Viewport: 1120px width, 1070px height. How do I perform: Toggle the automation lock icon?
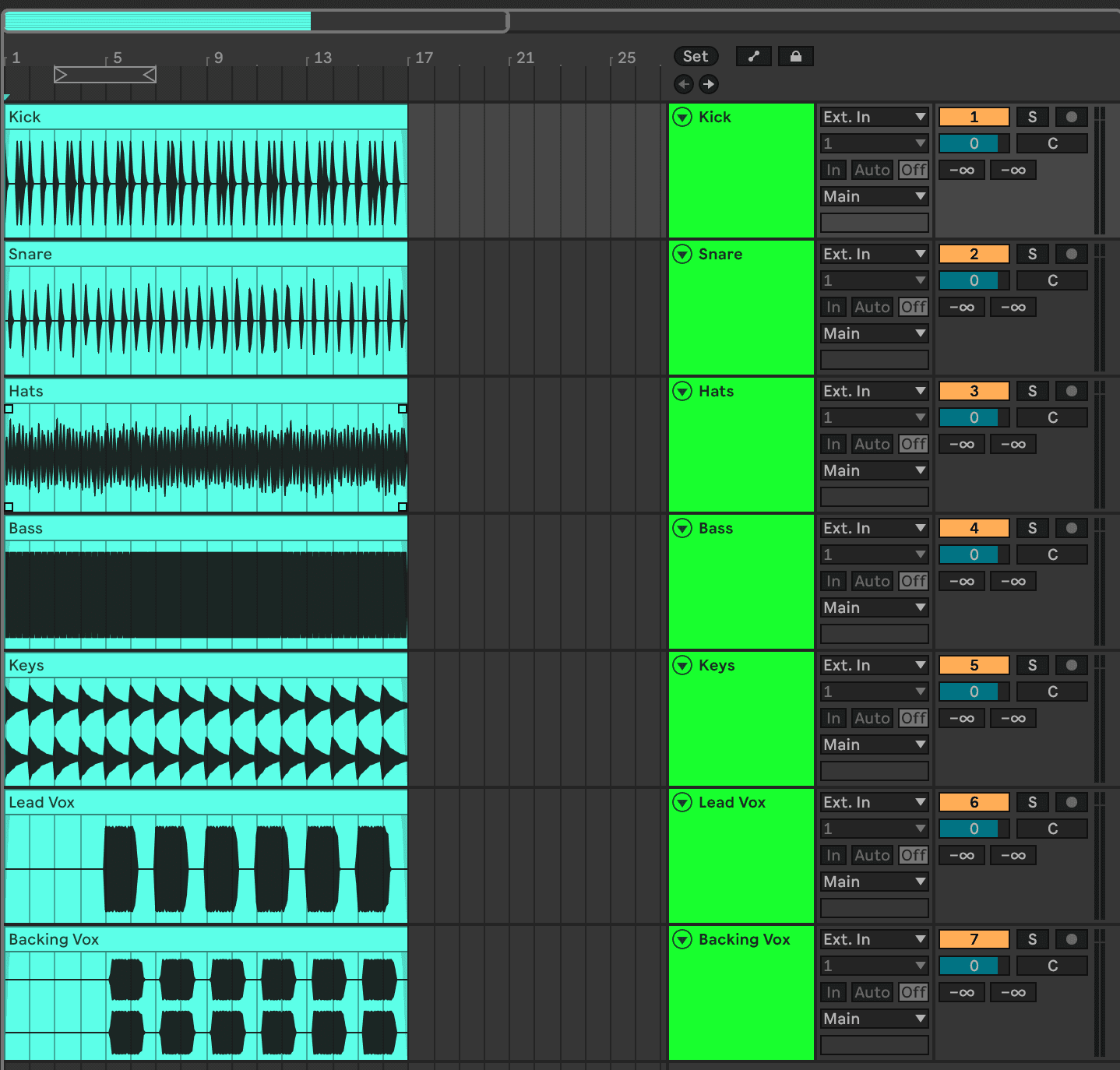(x=795, y=56)
